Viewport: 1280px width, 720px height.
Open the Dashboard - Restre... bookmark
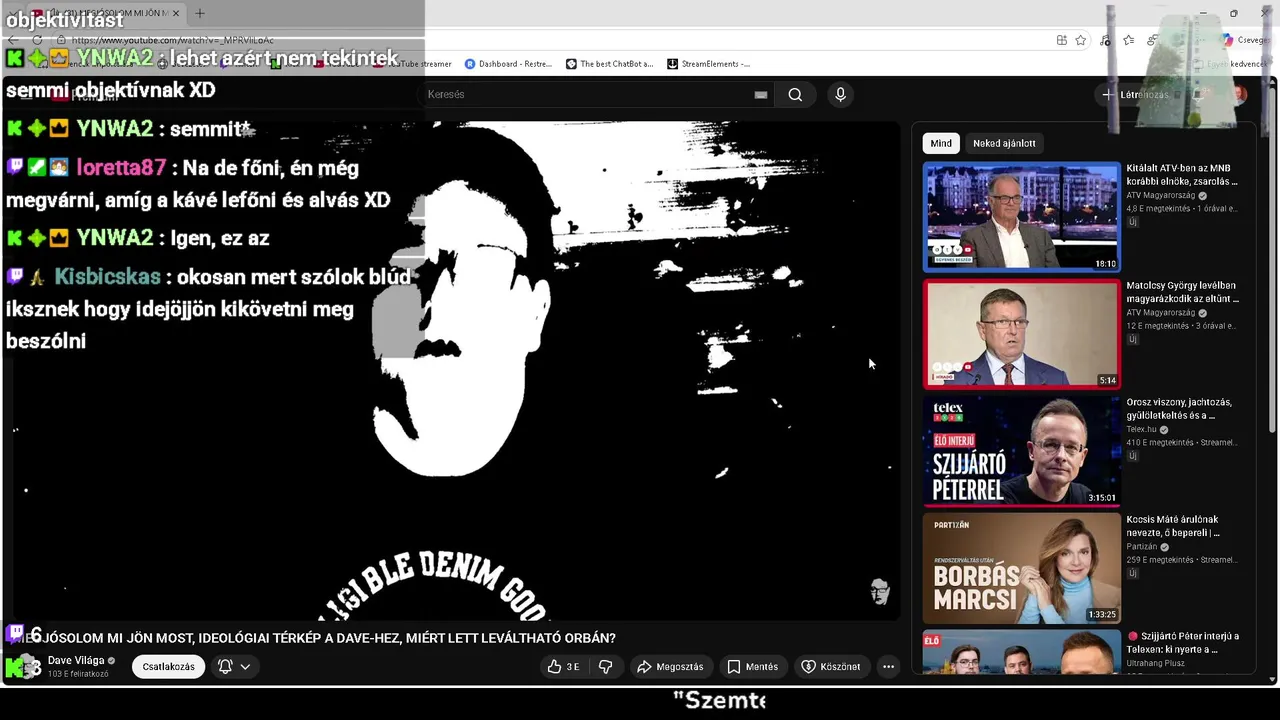pyautogui.click(x=508, y=64)
